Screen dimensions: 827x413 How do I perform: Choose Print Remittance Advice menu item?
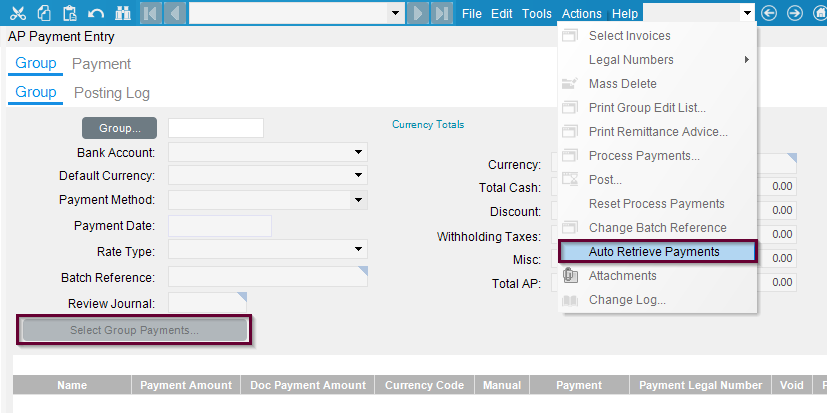pos(658,132)
